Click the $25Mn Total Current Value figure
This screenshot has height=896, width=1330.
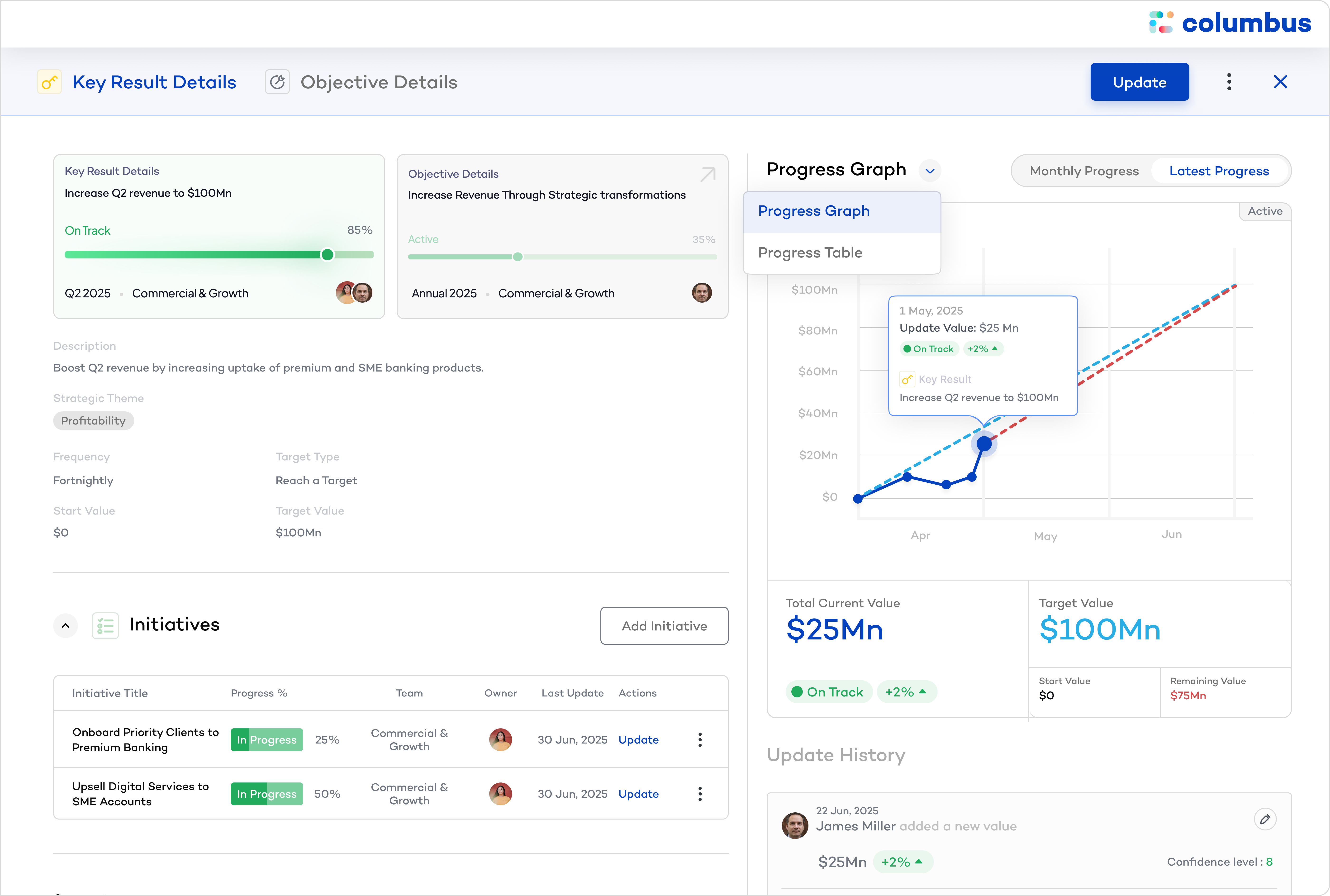[x=835, y=629]
